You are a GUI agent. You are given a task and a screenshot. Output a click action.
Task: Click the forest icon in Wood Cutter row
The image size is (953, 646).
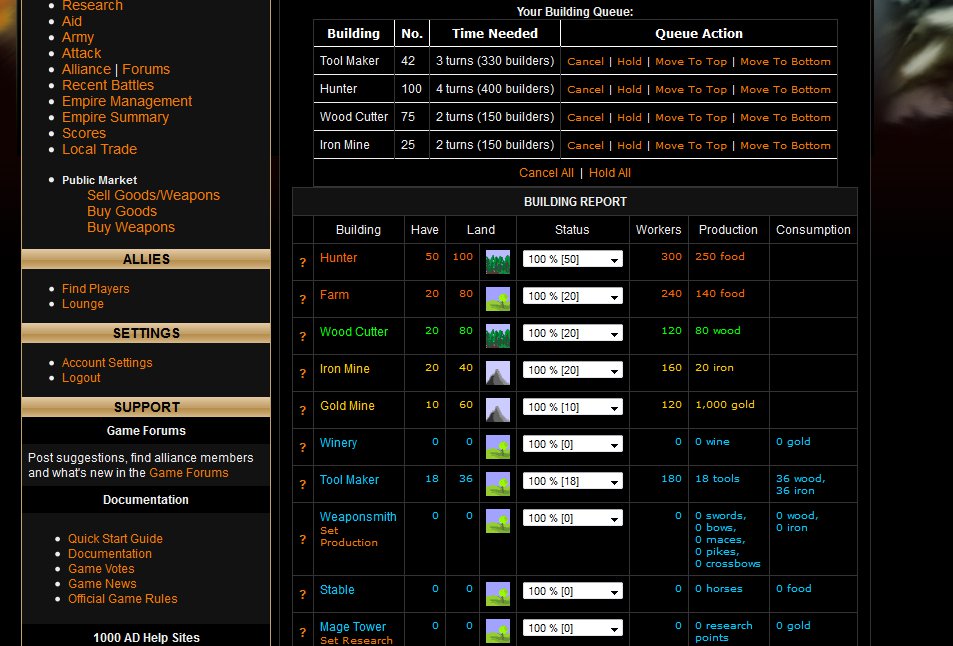(x=497, y=336)
